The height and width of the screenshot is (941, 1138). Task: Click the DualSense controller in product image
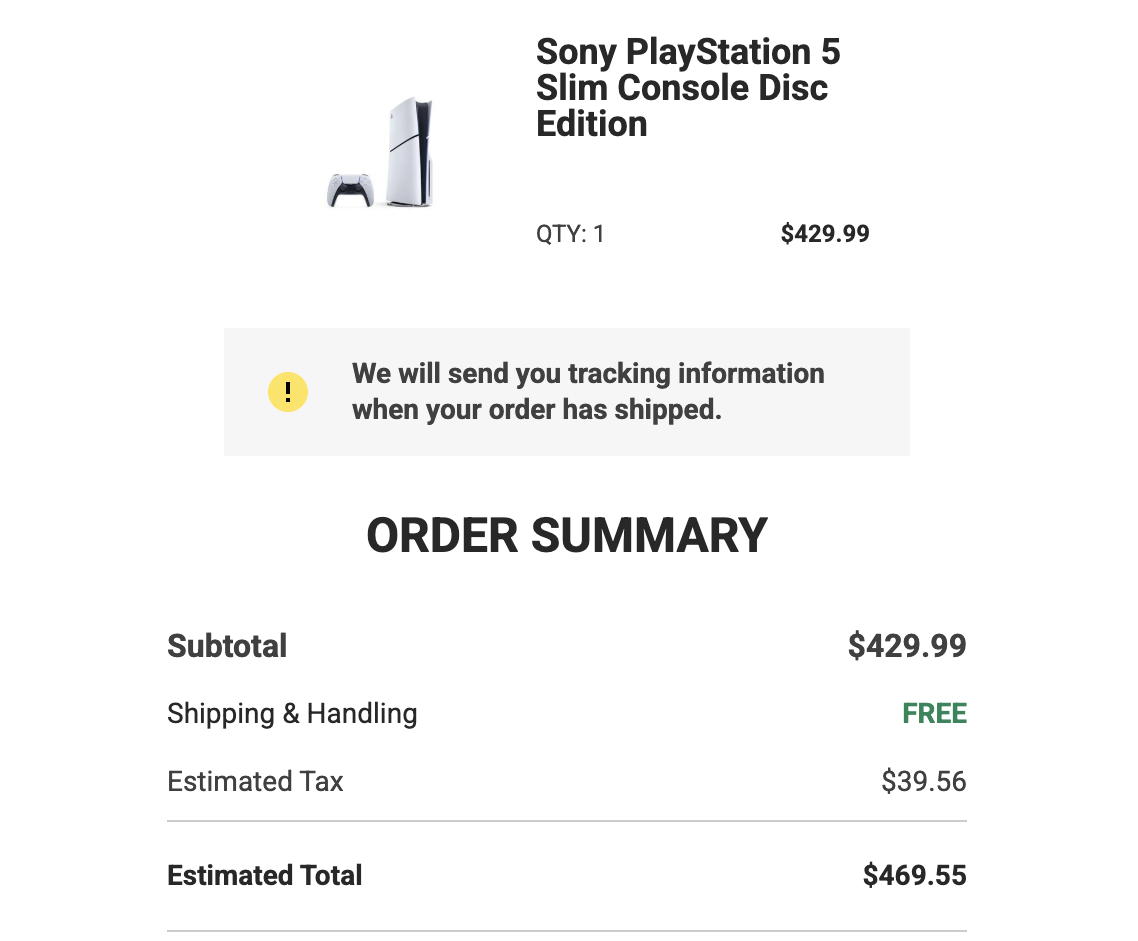[x=351, y=190]
